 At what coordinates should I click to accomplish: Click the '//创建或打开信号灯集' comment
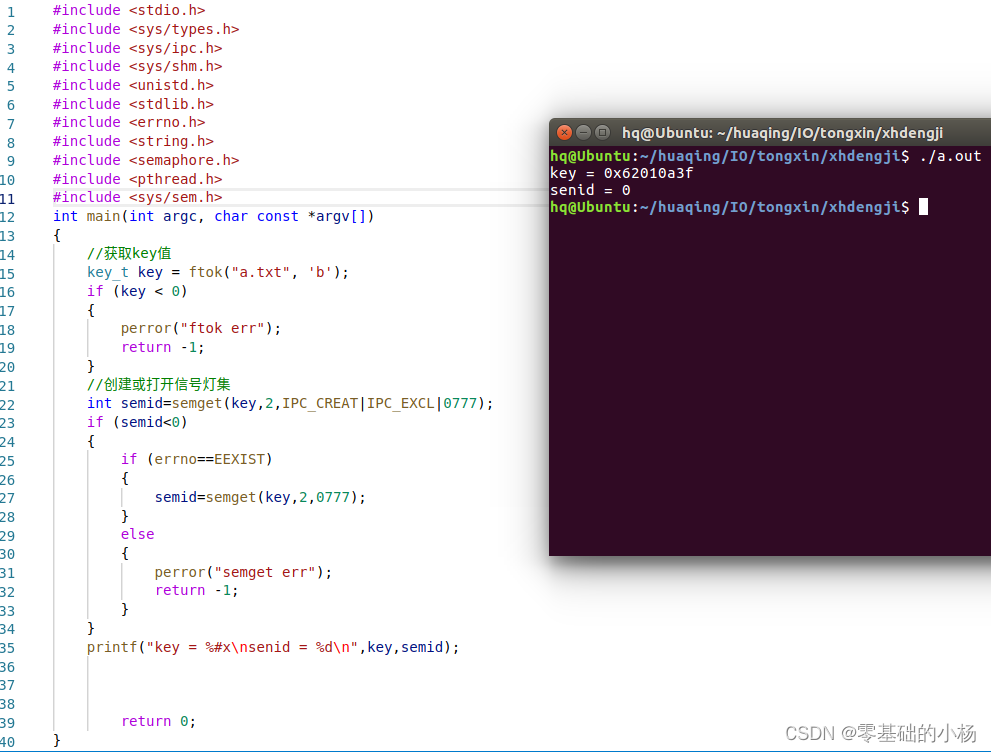[x=159, y=384]
